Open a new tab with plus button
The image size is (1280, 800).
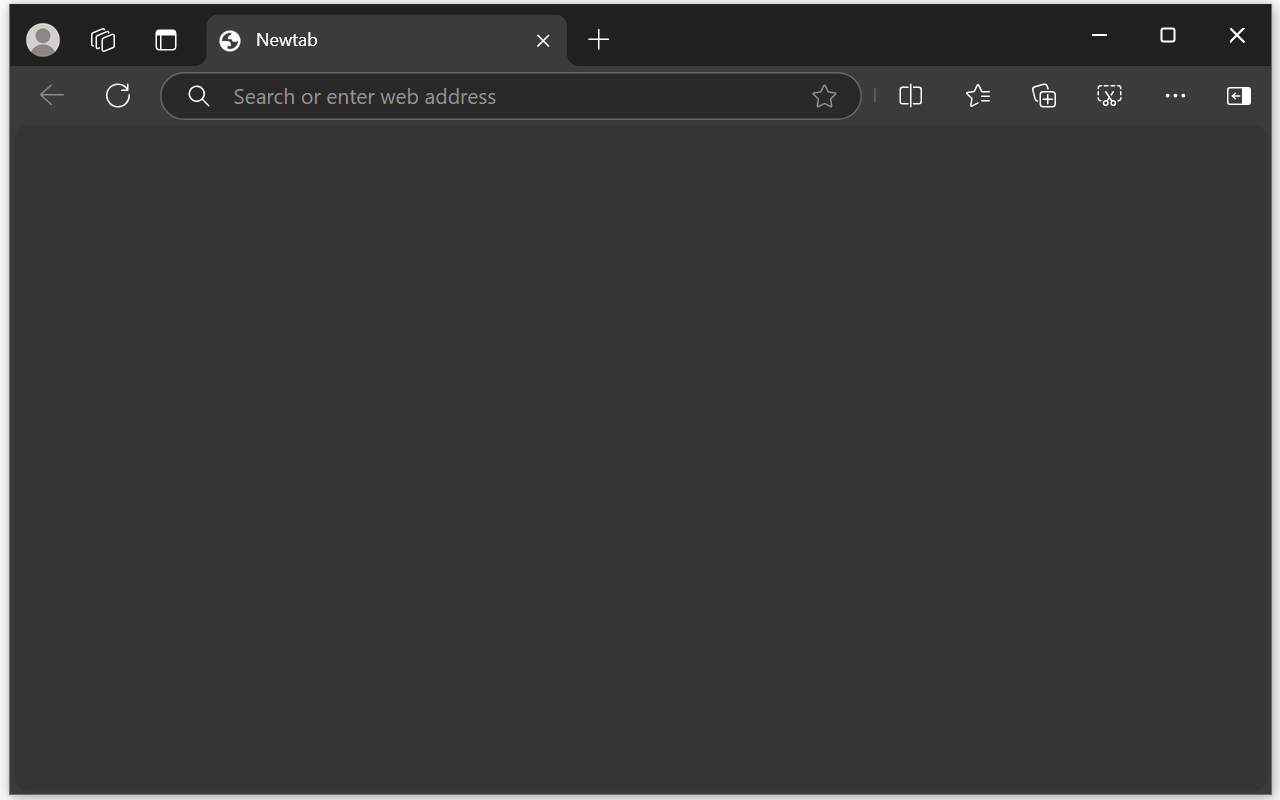[598, 40]
